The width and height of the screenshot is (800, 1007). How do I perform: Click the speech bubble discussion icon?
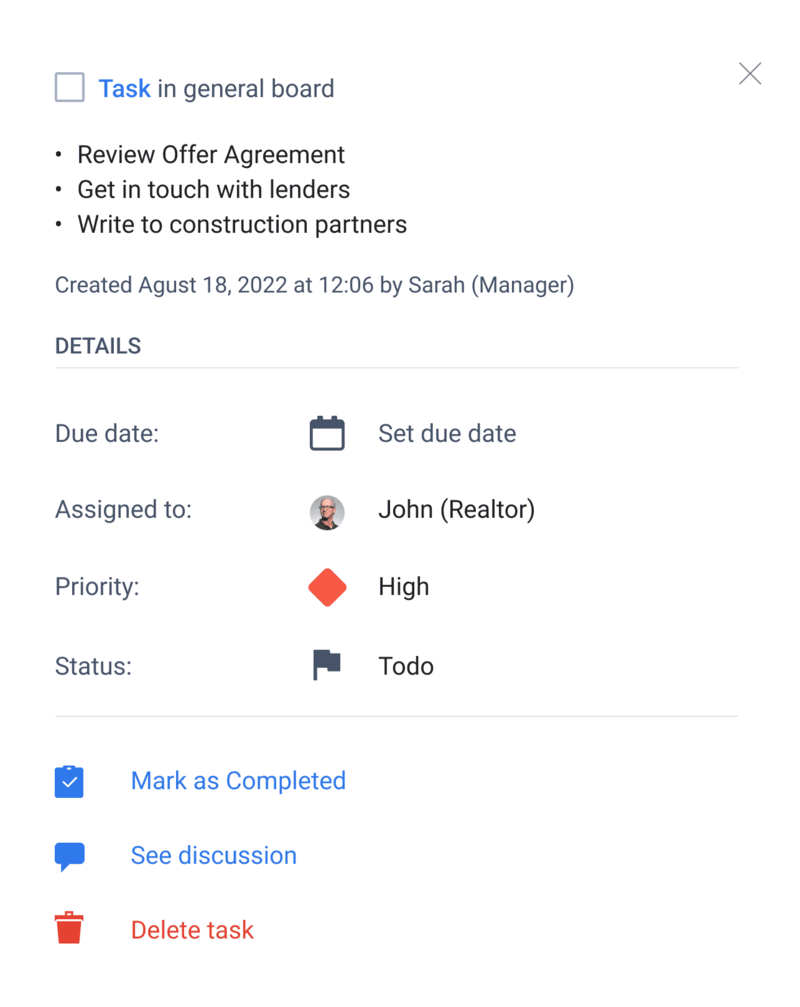69,855
